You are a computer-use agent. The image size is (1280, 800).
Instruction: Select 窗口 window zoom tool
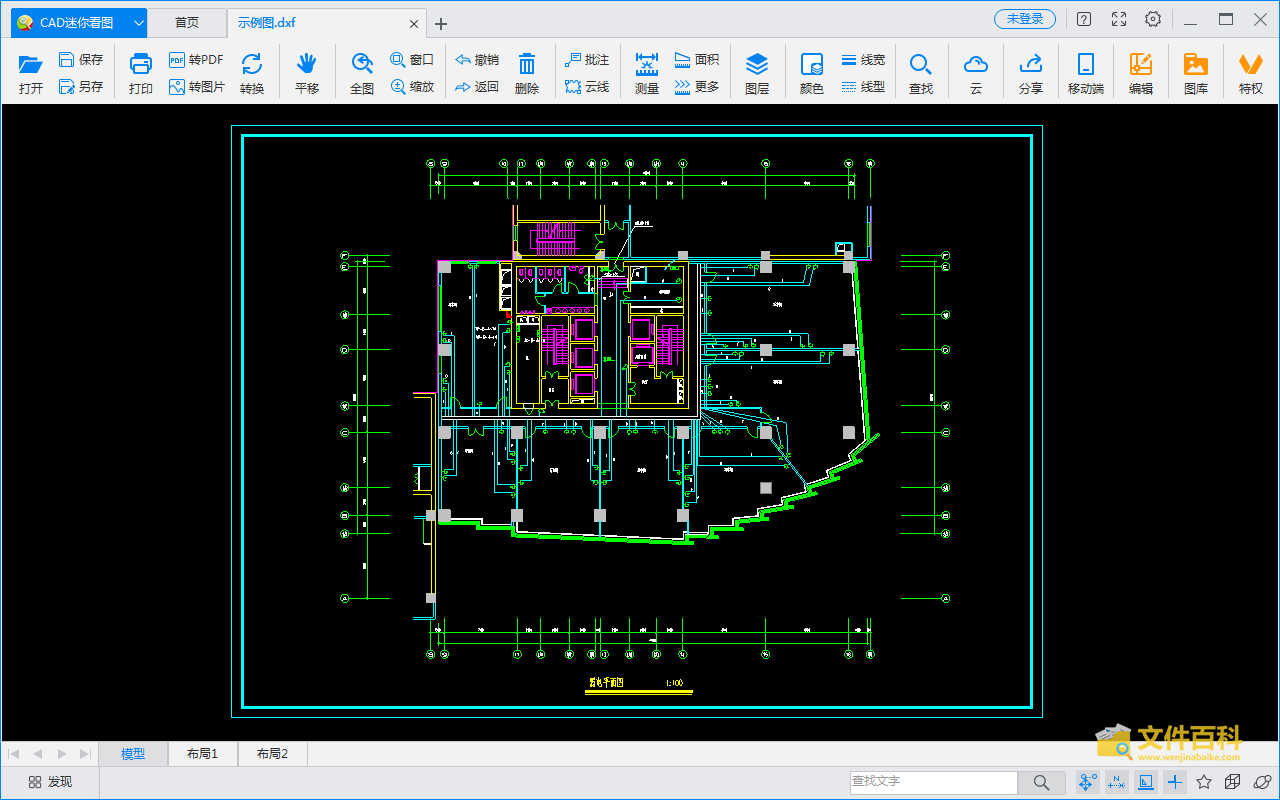[412, 60]
